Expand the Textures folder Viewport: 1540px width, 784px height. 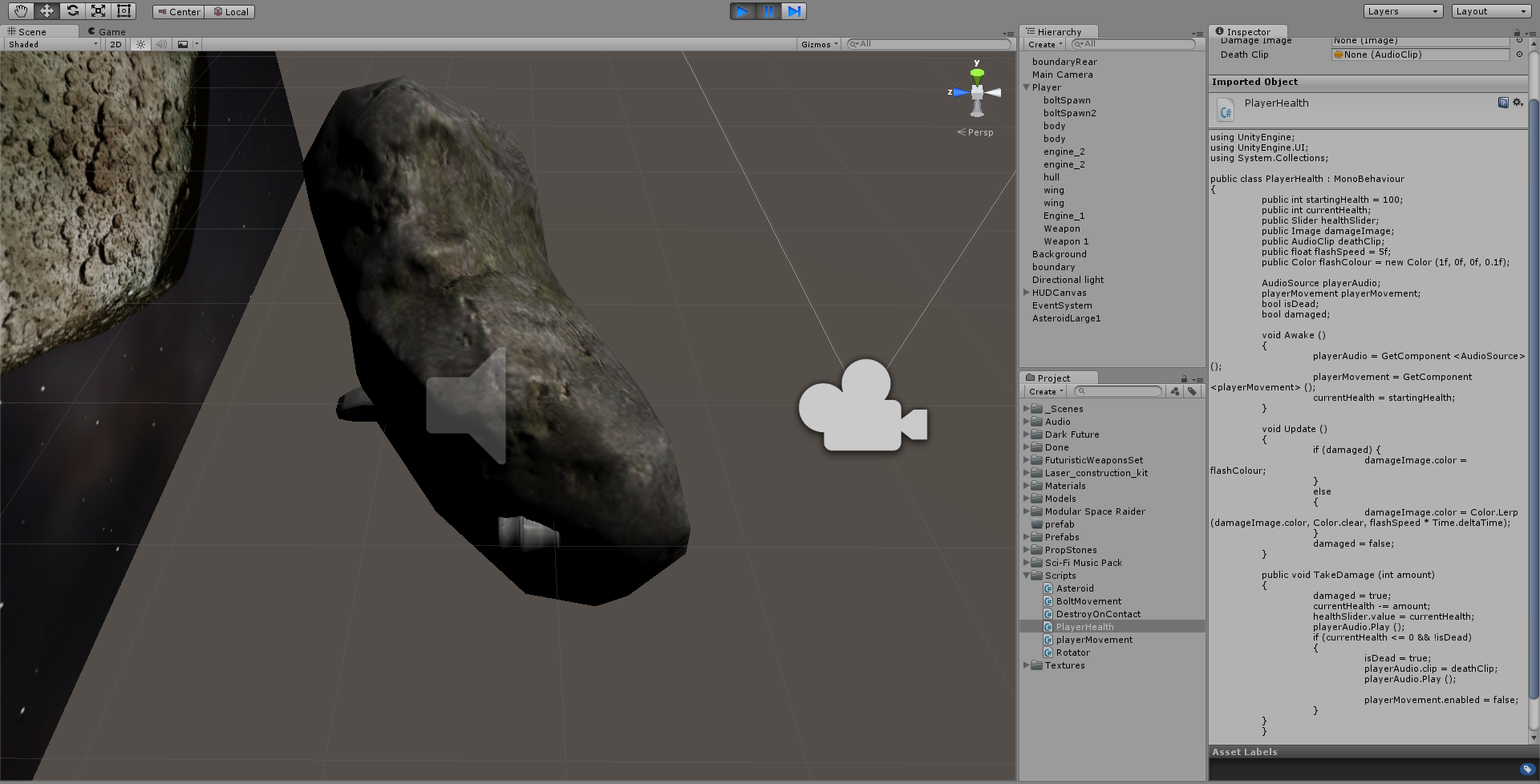click(x=1027, y=665)
